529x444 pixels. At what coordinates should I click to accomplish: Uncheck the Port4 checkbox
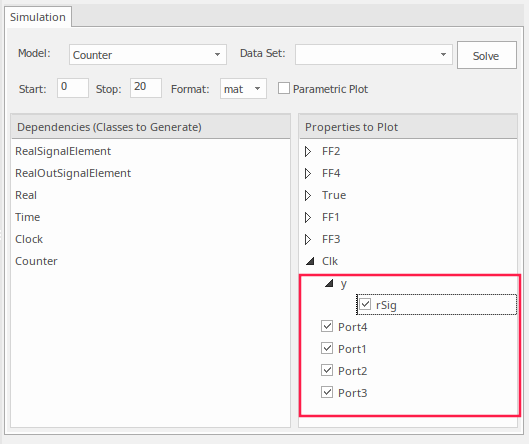pos(327,326)
